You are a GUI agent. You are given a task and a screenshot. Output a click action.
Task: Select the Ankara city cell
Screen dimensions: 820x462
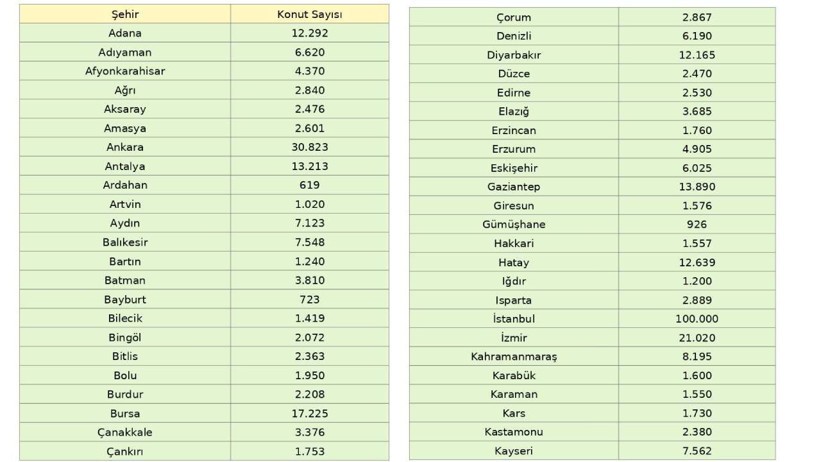(125, 147)
